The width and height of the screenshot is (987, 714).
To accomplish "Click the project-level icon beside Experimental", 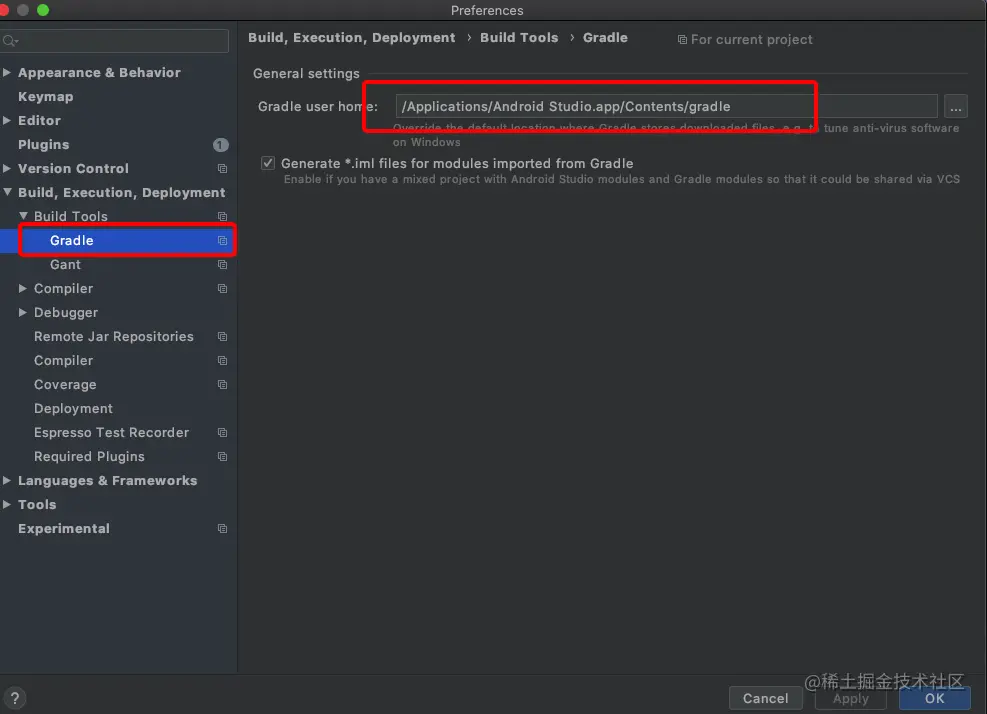I will pyautogui.click(x=222, y=529).
